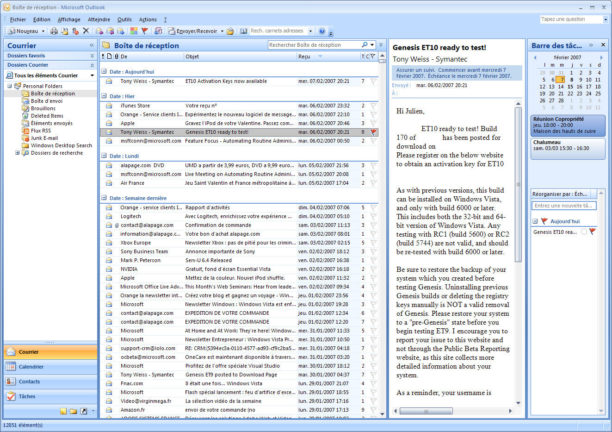Collapse the 'Aujourd'hui' task group
The height and width of the screenshot is (432, 612).
tap(535, 221)
